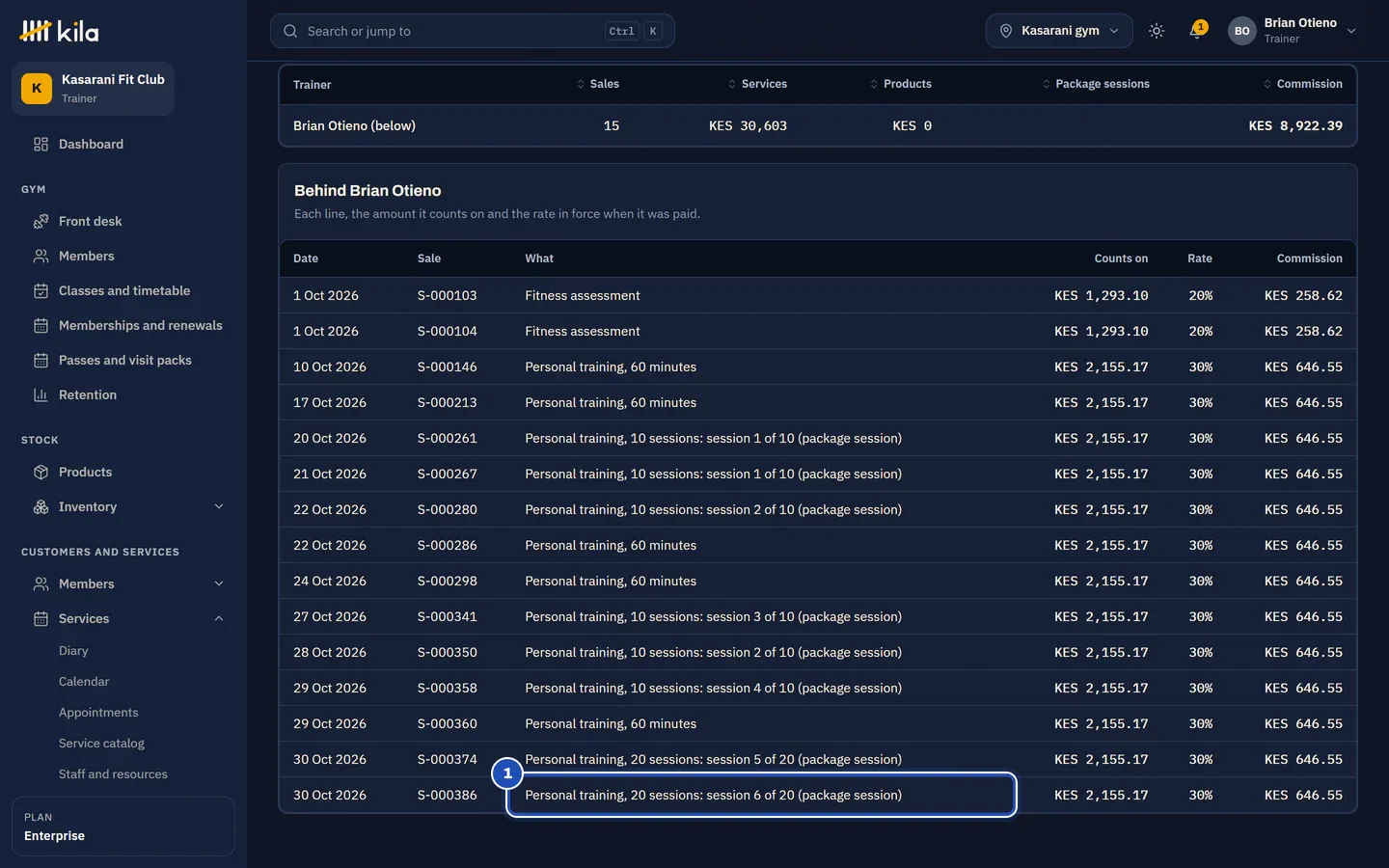This screenshot has height=868, width=1389.
Task: Open Members link under Gym section
Action: tap(86, 256)
